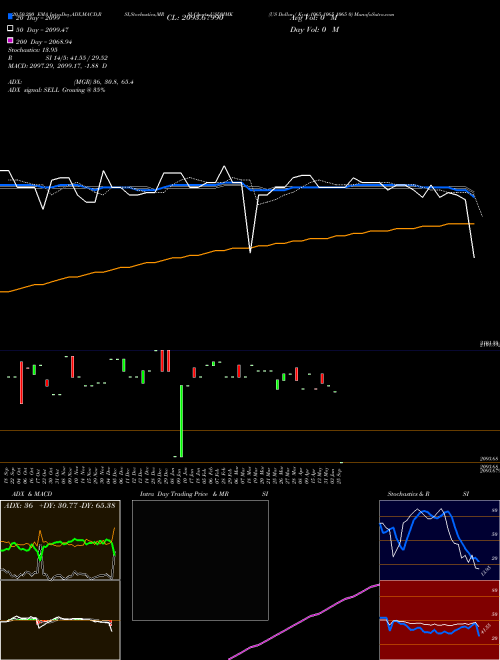The height and width of the screenshot is (660, 500).
Task: Click the MACD chart panel below ADX
Action: coord(60,620)
